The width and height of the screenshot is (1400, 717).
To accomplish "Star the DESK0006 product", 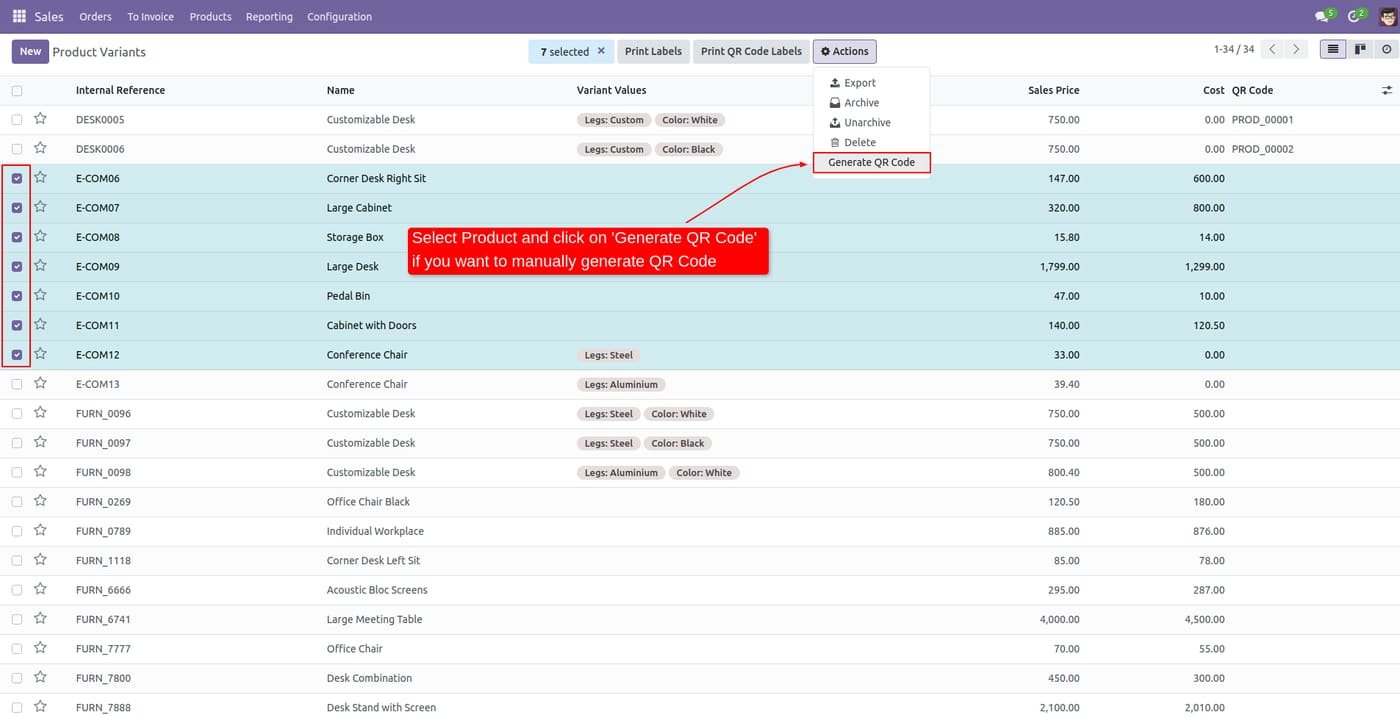I will (40, 148).
